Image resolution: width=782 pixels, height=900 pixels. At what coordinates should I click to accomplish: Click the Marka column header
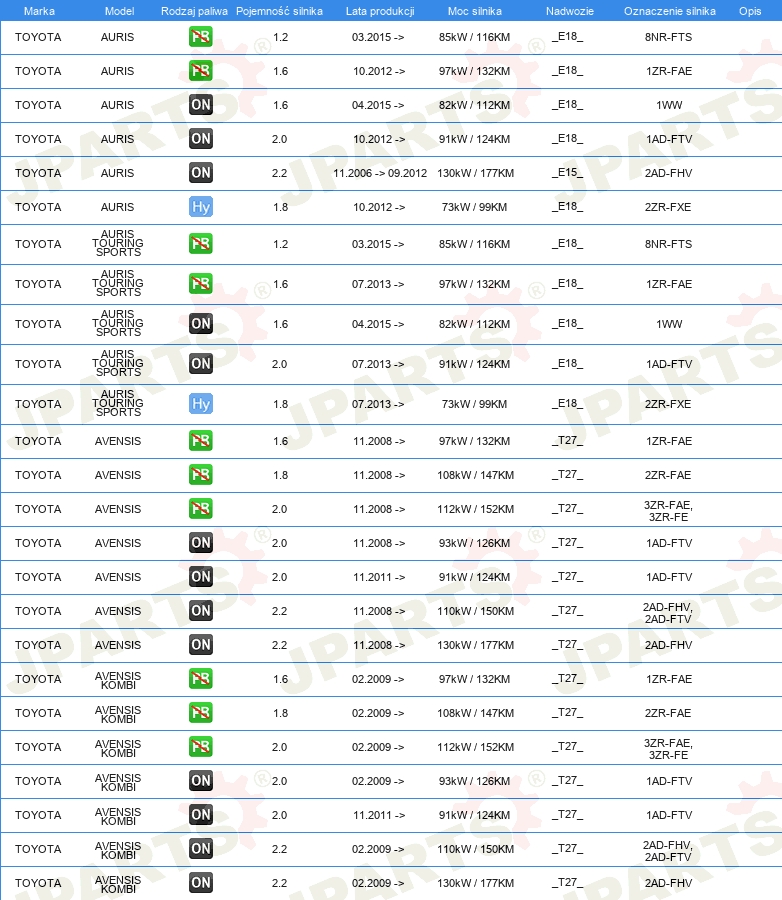(39, 11)
